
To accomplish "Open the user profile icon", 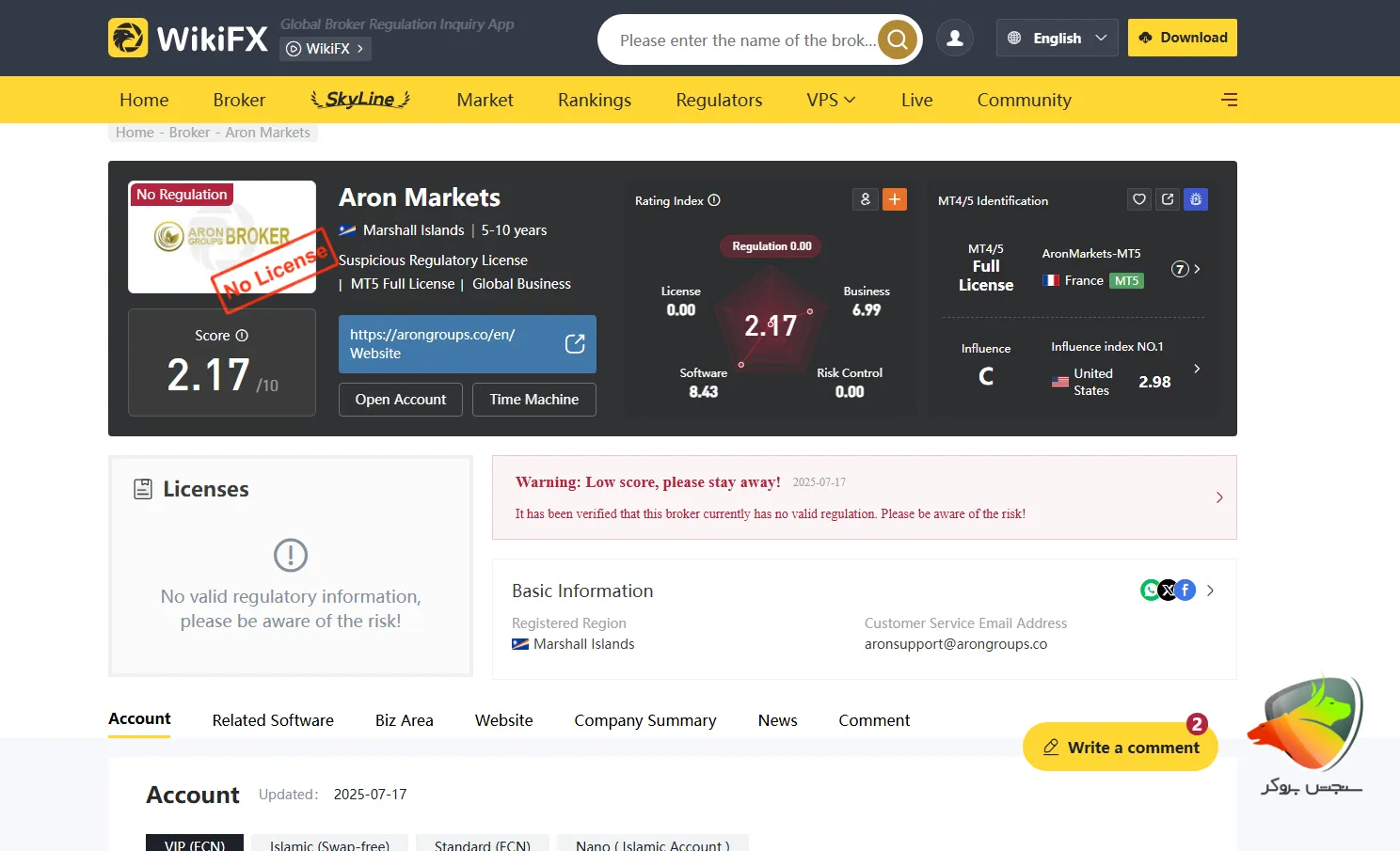I will click(954, 39).
